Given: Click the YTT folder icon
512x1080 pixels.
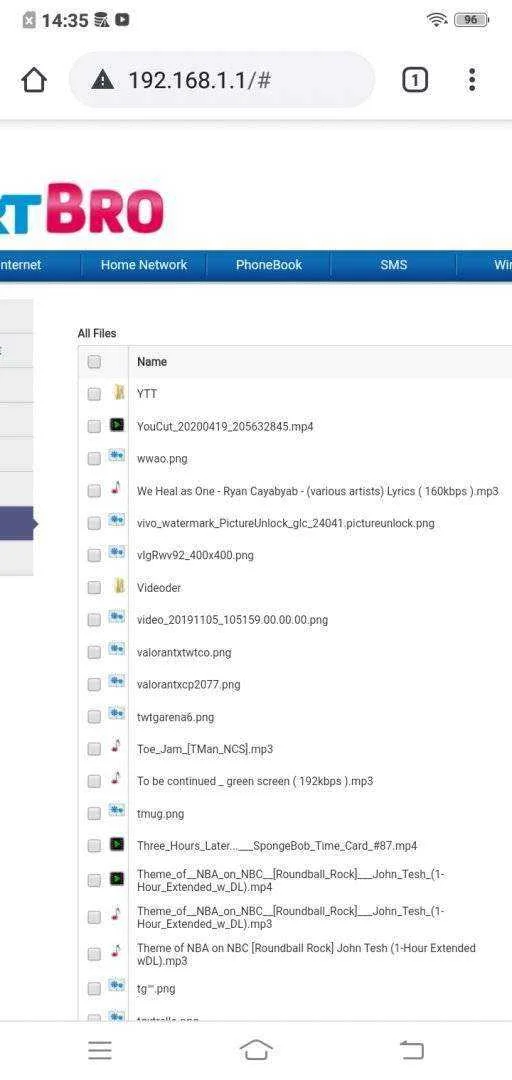Looking at the screenshot, I should (x=118, y=393).
